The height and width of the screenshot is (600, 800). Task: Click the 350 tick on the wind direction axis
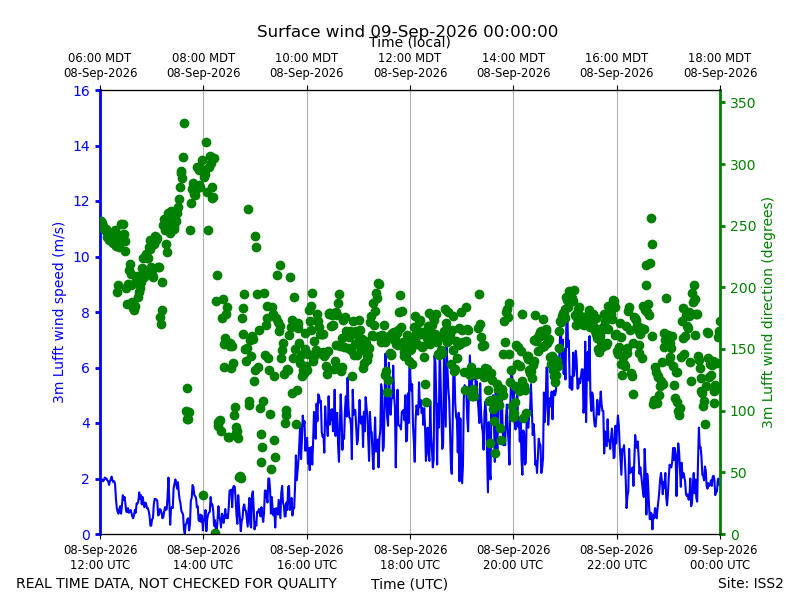tap(742, 103)
